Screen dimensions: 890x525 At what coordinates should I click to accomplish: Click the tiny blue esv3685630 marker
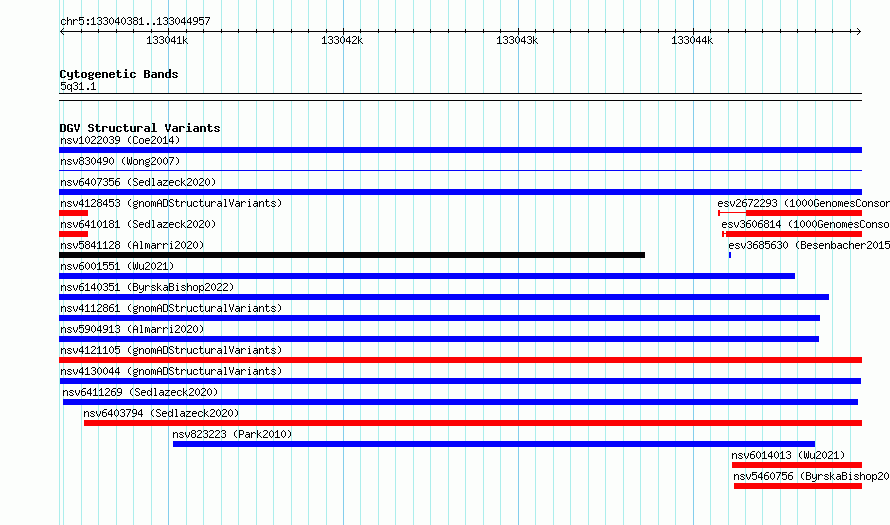(730, 255)
